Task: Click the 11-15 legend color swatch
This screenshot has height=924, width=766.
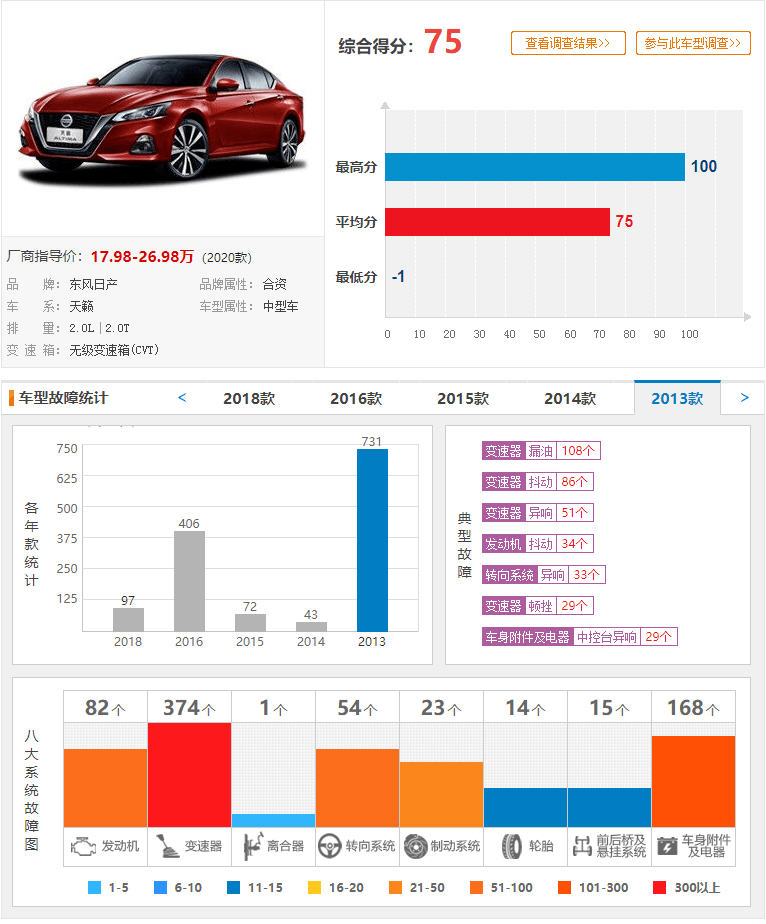Action: [233, 887]
